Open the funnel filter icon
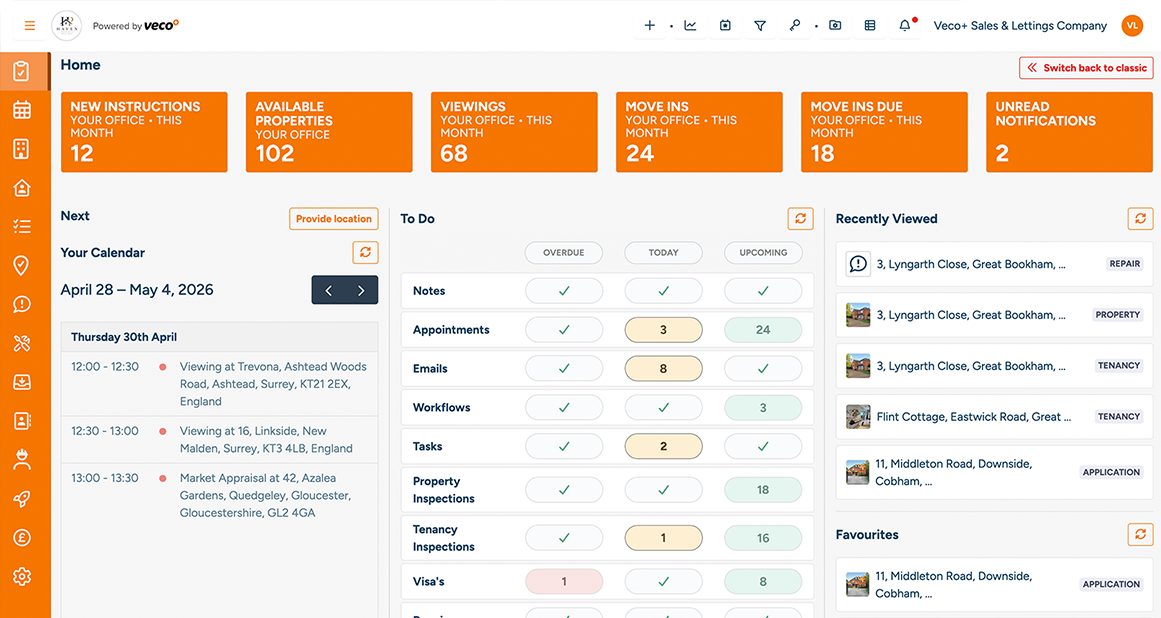 (760, 26)
